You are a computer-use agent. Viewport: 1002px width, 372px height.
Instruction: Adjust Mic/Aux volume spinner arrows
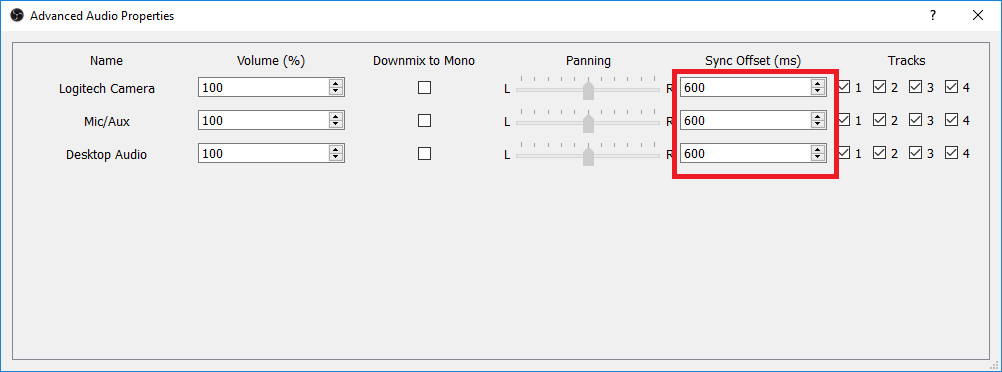pyautogui.click(x=336, y=121)
